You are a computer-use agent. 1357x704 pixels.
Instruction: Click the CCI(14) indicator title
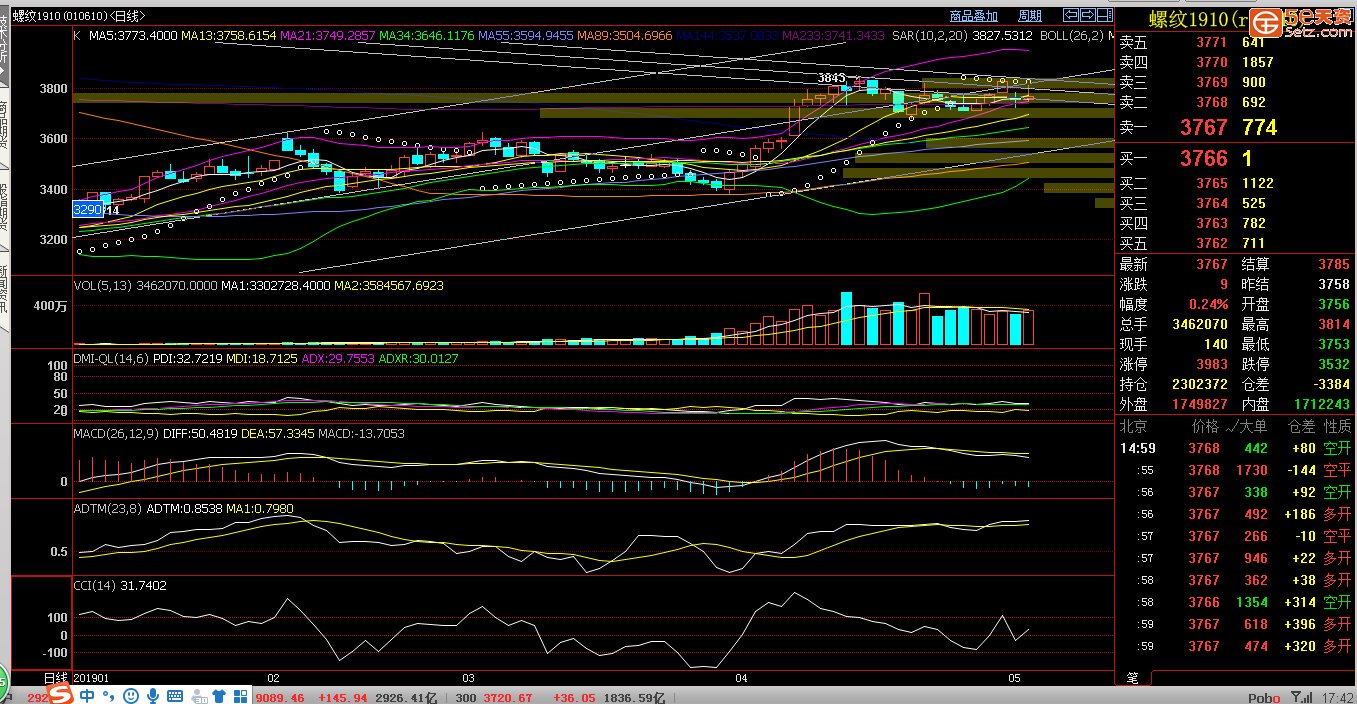point(96,585)
